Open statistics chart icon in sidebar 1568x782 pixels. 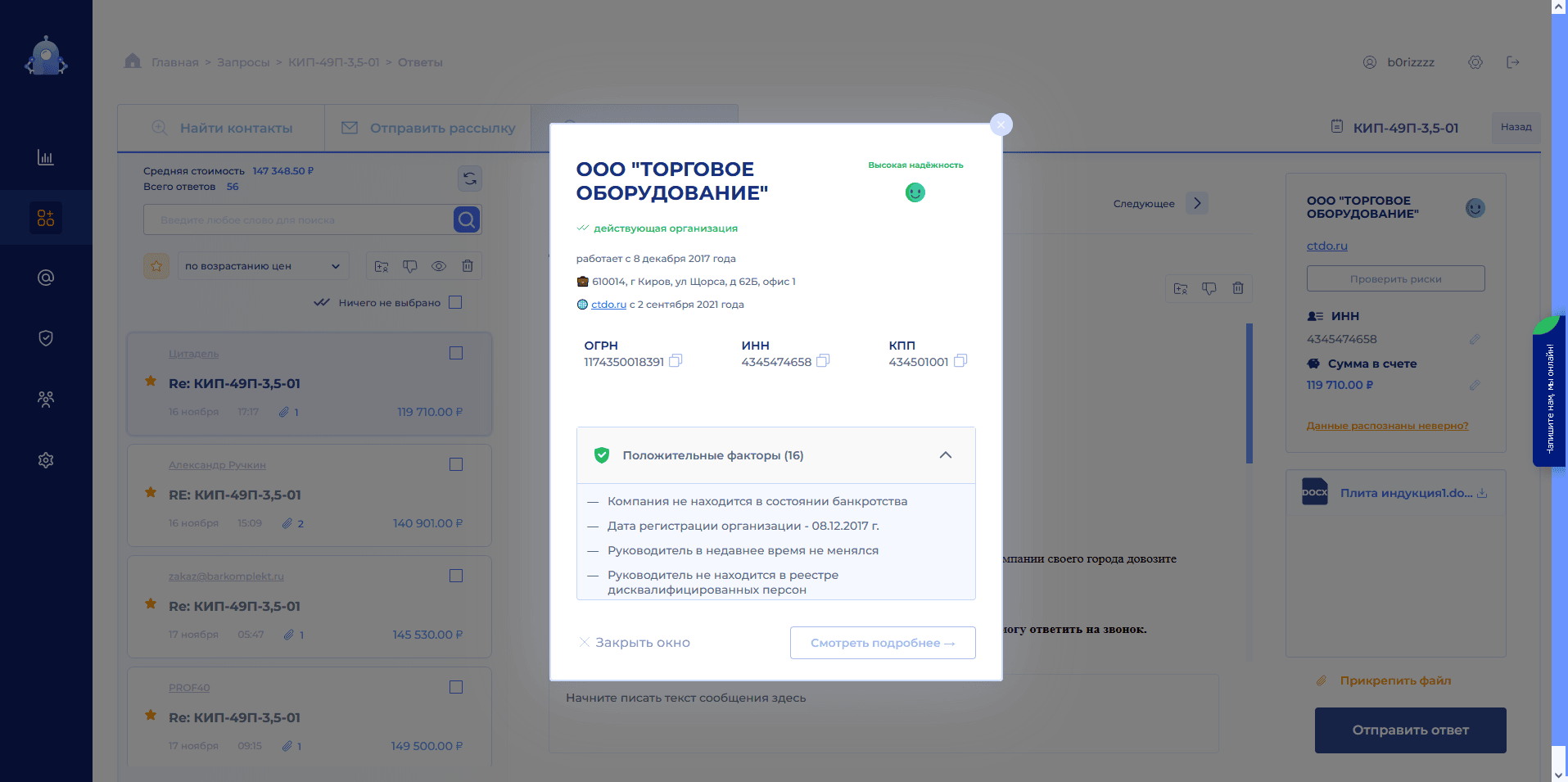click(x=46, y=157)
